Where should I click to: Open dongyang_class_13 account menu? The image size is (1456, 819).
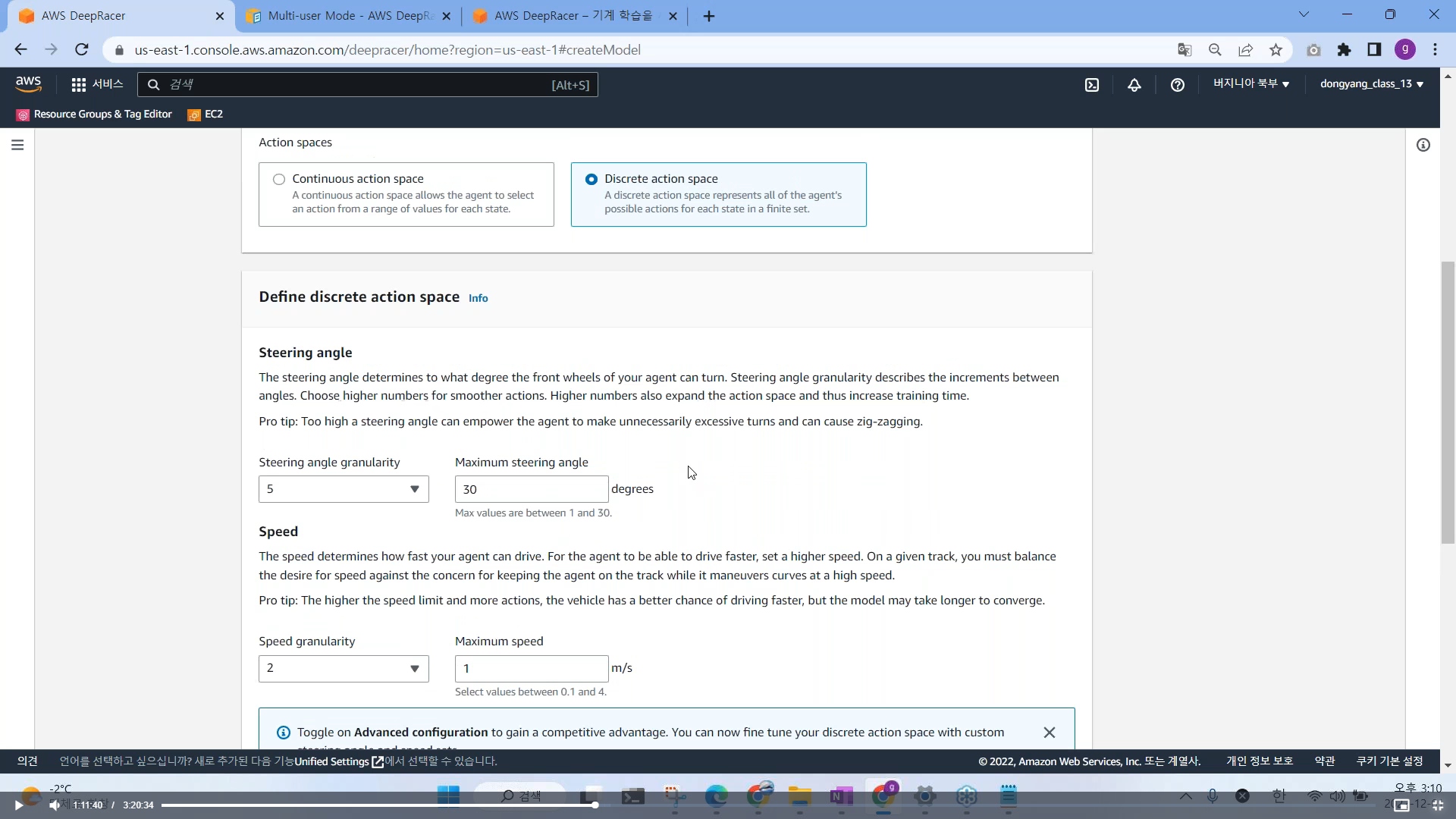(1371, 84)
